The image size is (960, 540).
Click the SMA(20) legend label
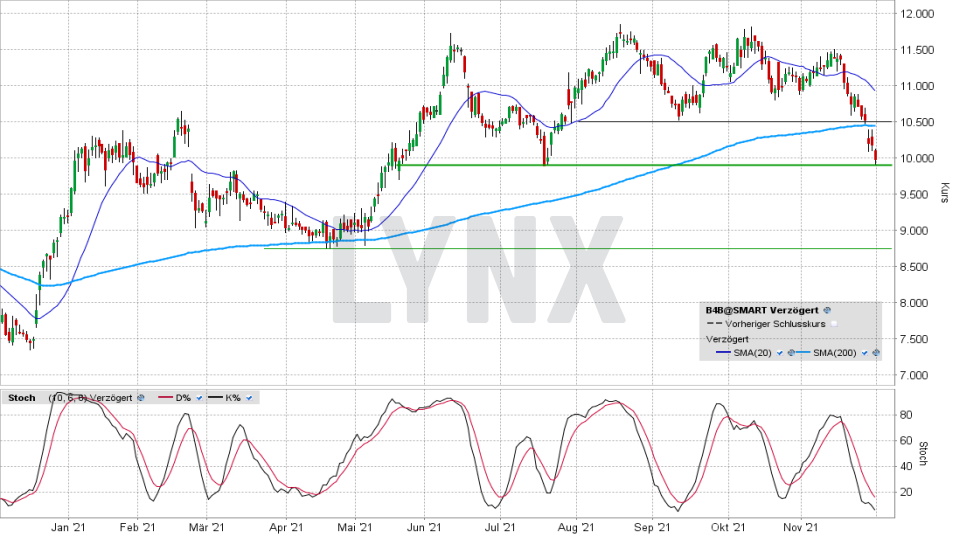[x=752, y=353]
